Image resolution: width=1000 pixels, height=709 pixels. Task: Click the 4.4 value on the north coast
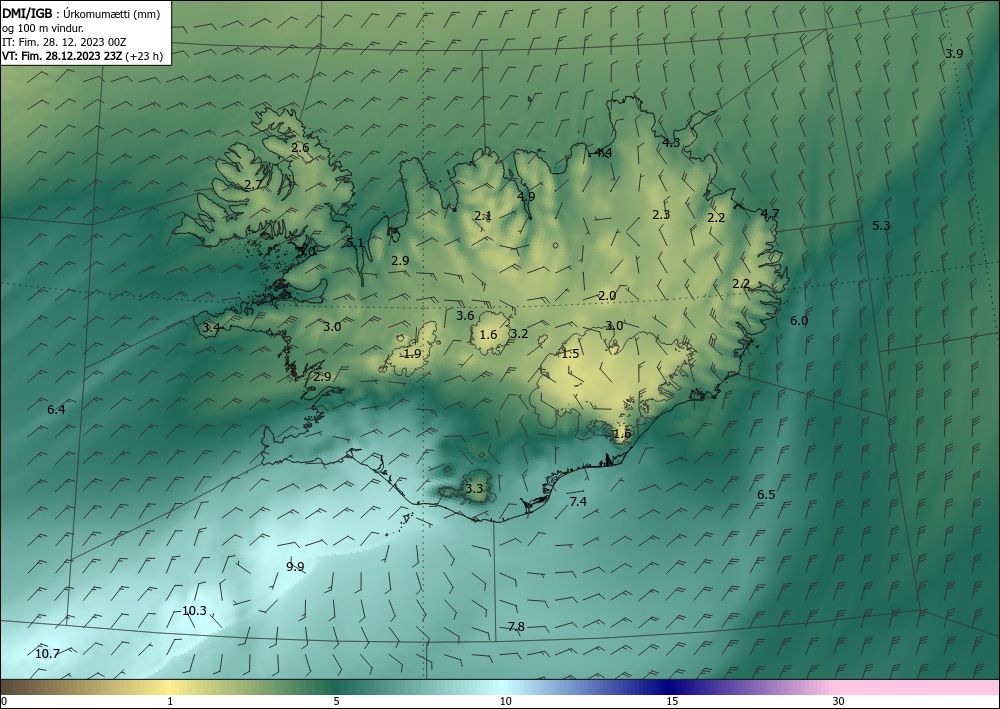pos(603,152)
